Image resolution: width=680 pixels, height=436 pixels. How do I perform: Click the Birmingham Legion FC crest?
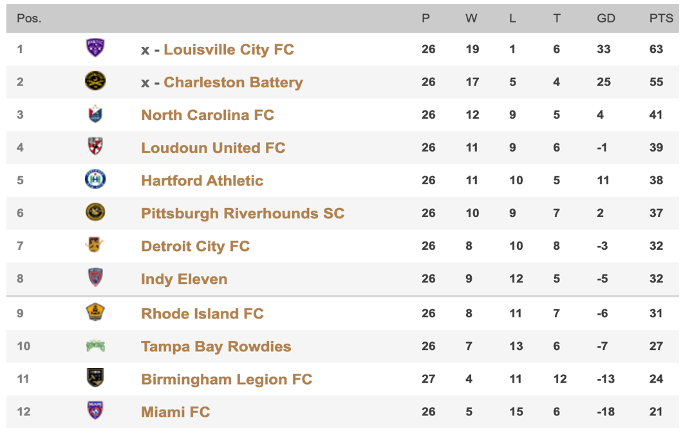[x=95, y=378]
